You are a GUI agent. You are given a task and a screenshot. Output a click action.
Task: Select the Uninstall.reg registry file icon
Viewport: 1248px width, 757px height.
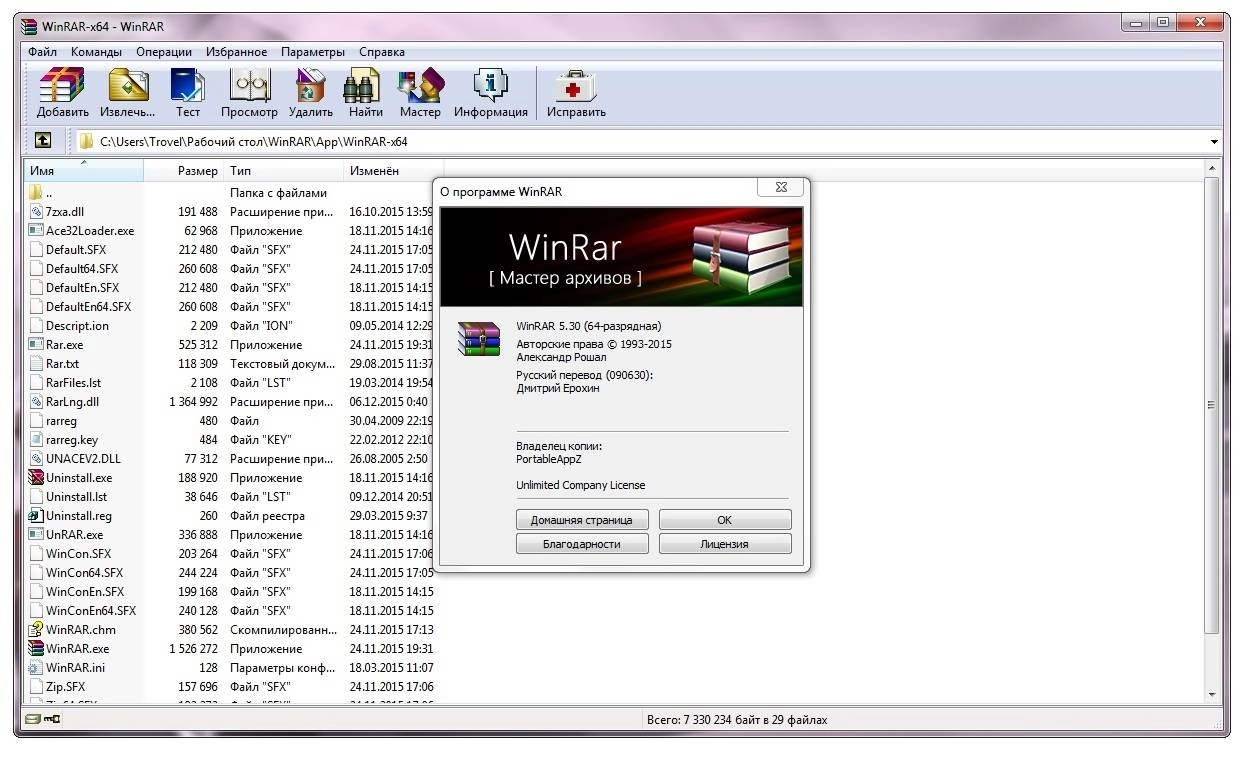pyautogui.click(x=37, y=516)
